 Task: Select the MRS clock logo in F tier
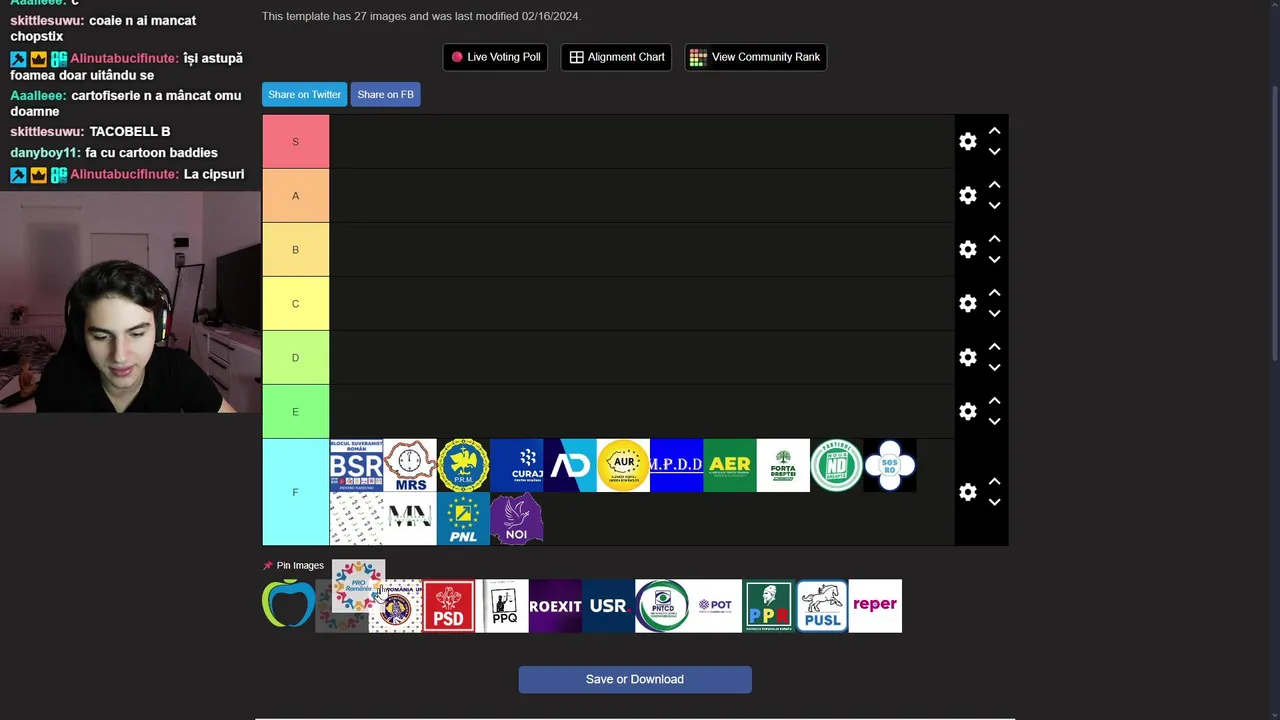[410, 465]
